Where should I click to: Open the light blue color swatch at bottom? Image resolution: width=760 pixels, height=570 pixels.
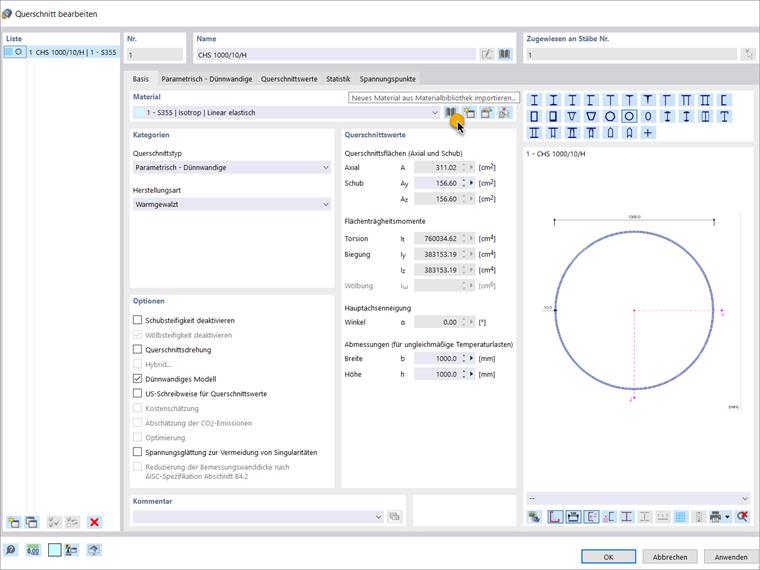55,550
